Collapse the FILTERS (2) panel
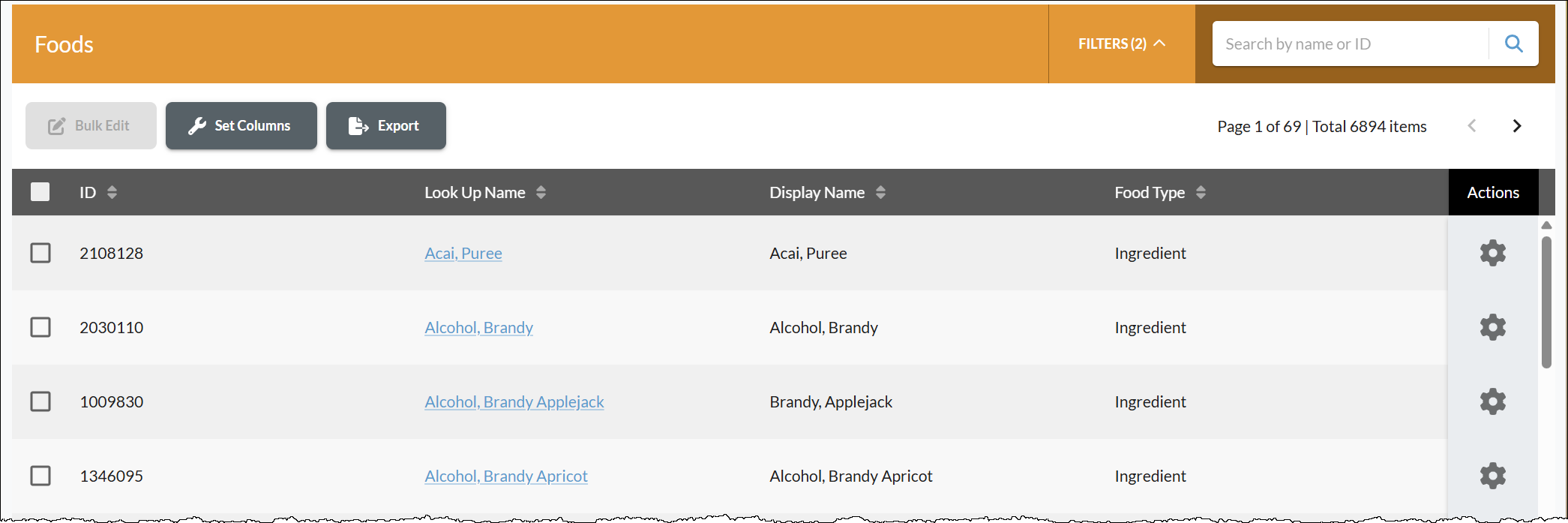 tap(1122, 44)
